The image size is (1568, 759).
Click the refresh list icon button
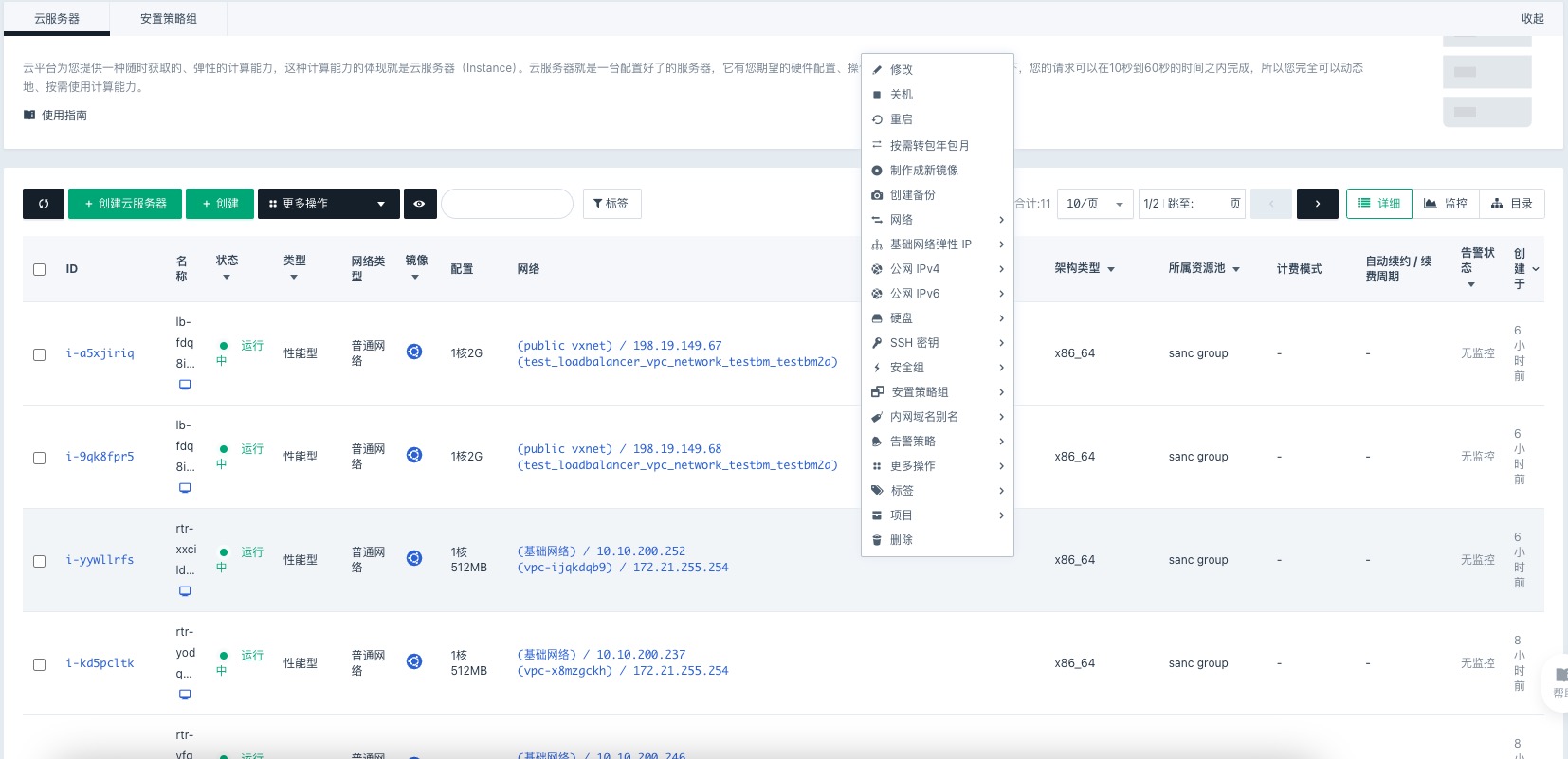44,204
